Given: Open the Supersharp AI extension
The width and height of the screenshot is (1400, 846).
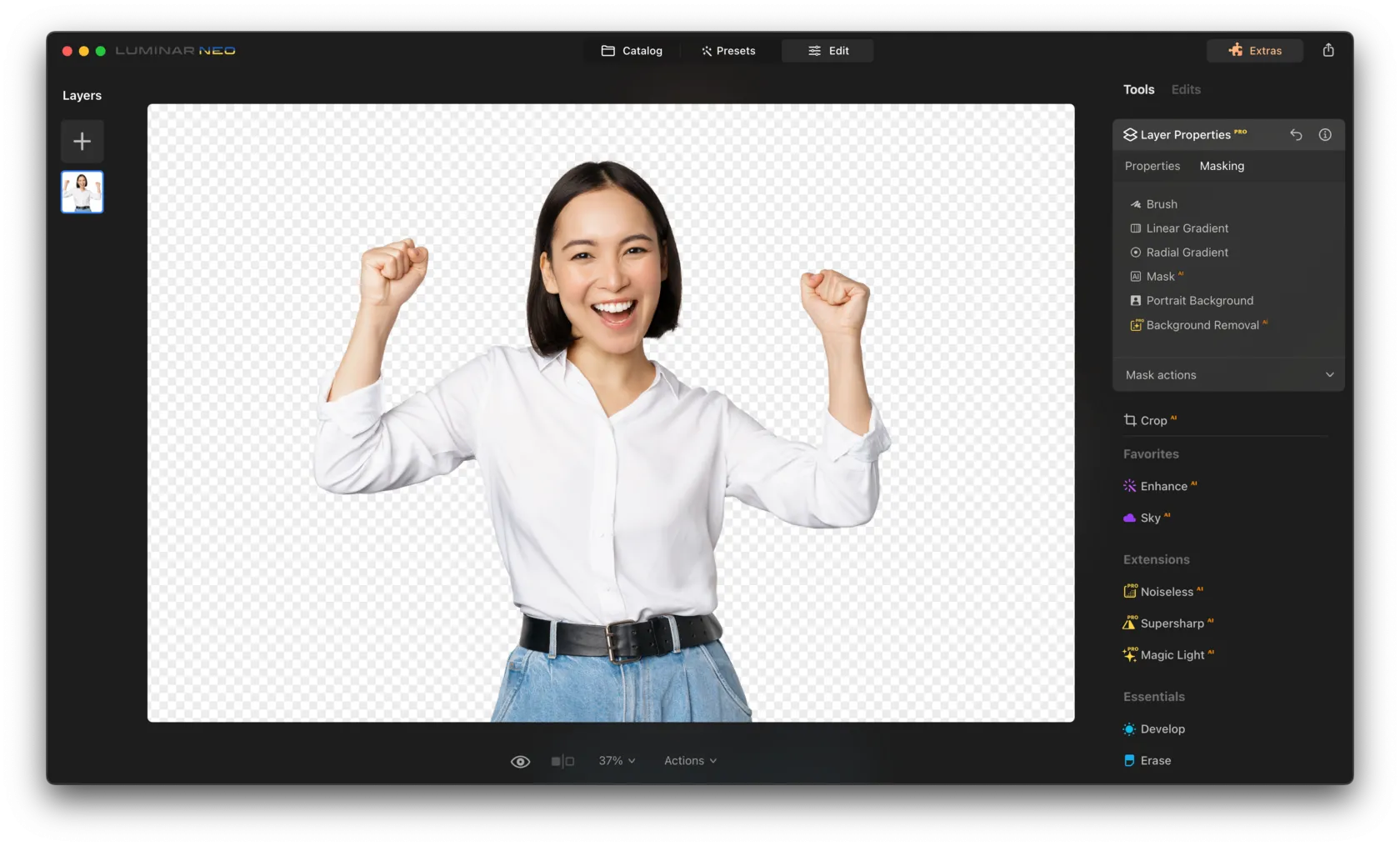Looking at the screenshot, I should coord(1171,623).
